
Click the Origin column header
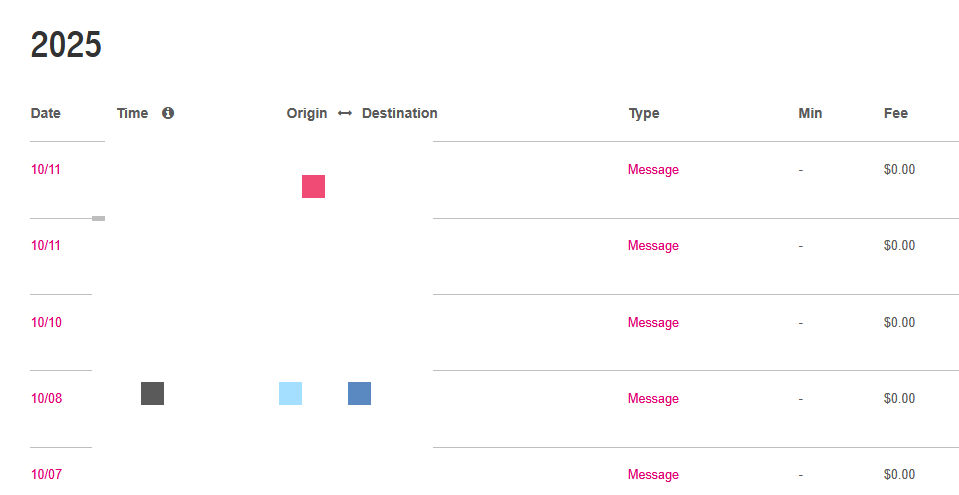click(x=306, y=113)
